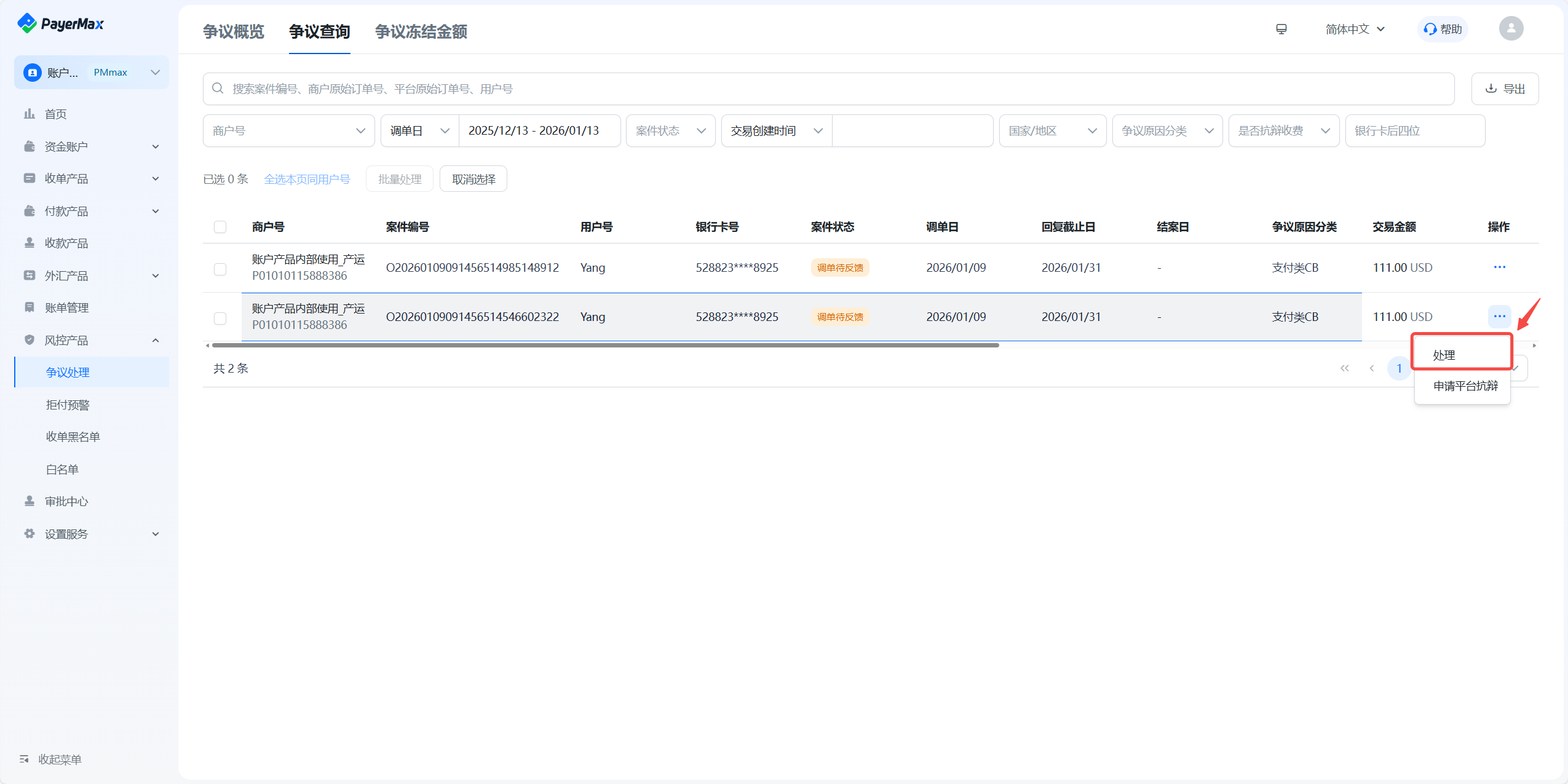Click the 付款产品 sidebar icon

[30, 211]
